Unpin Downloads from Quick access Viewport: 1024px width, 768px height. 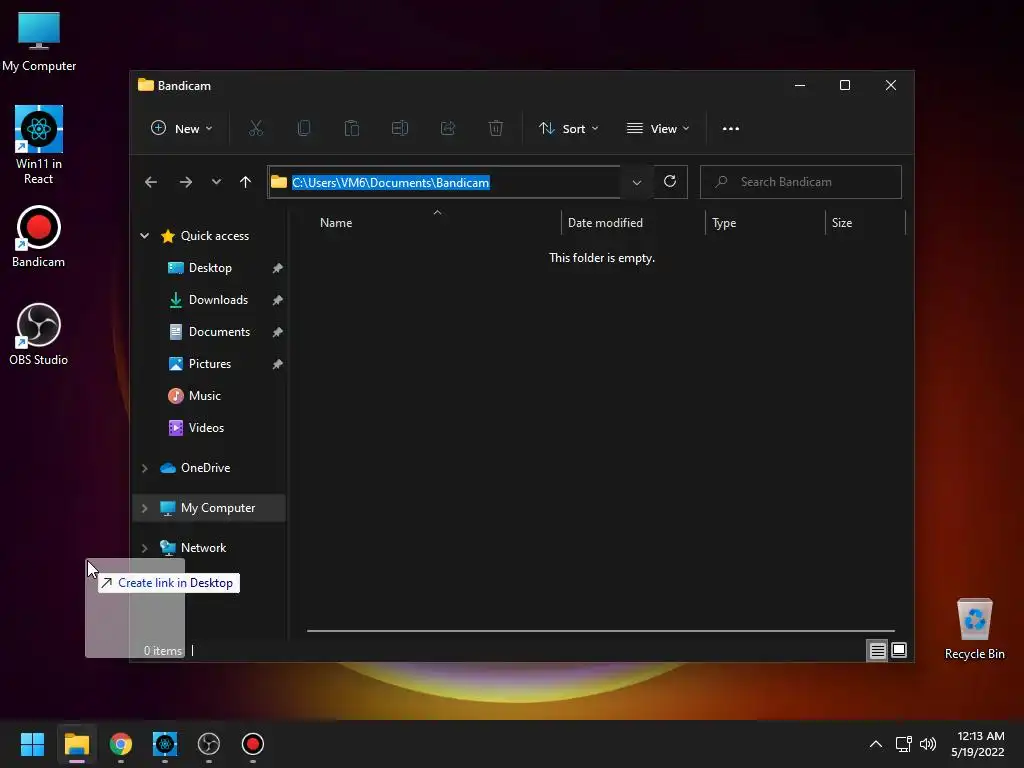click(278, 300)
